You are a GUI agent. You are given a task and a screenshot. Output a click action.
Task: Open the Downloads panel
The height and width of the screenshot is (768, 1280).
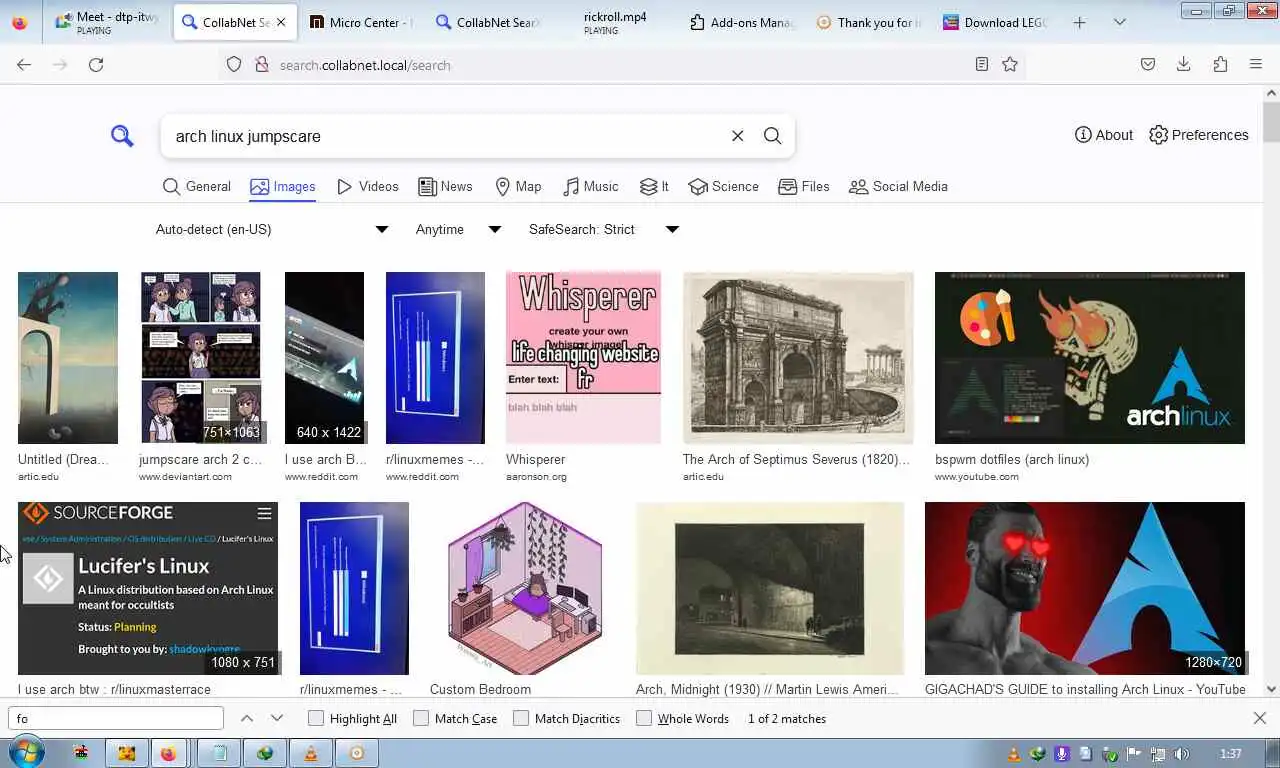click(1183, 64)
